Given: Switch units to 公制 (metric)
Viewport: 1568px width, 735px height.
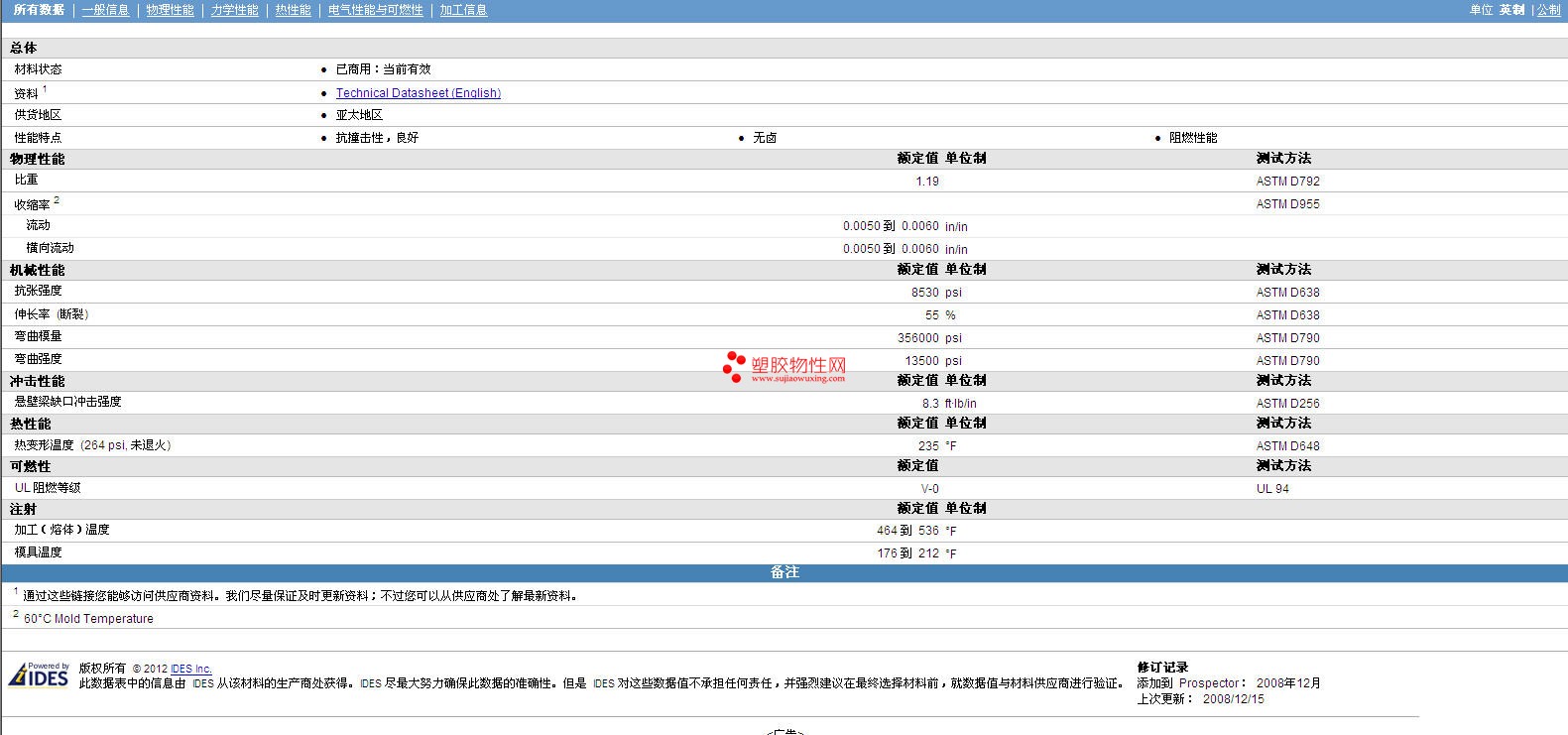Looking at the screenshot, I should point(1548,10).
